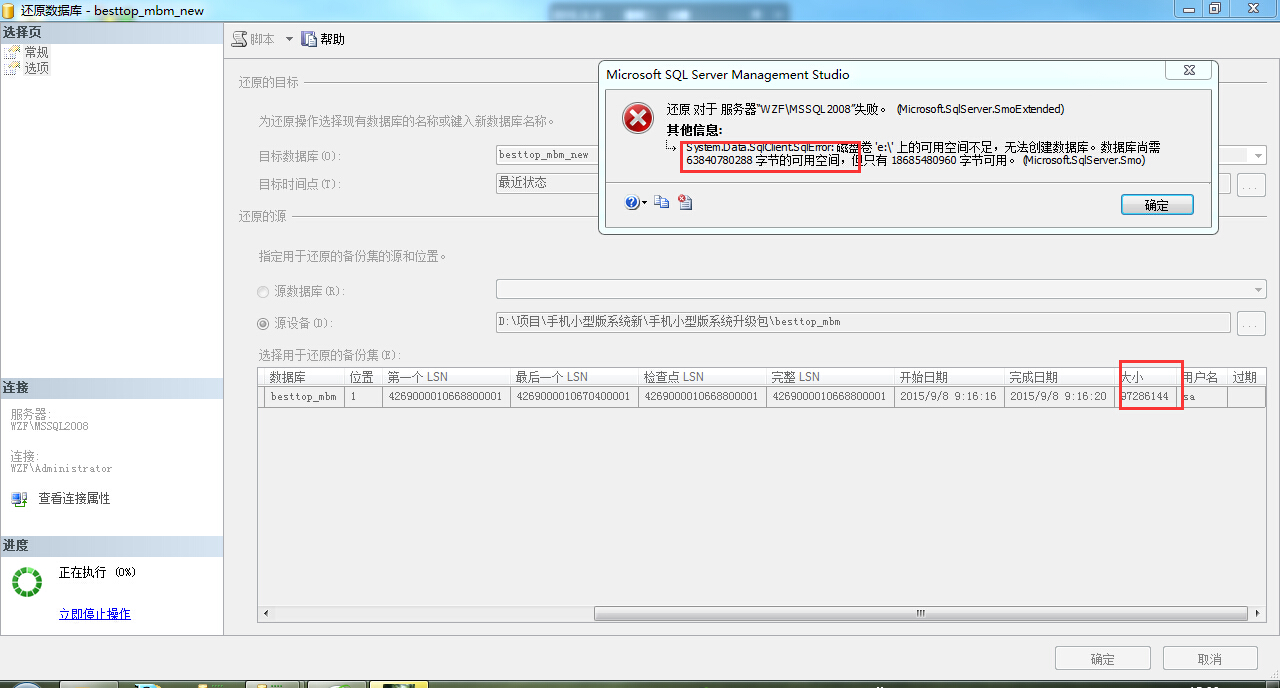Select the 源设备 radio button
The width and height of the screenshot is (1280, 688).
(x=263, y=323)
